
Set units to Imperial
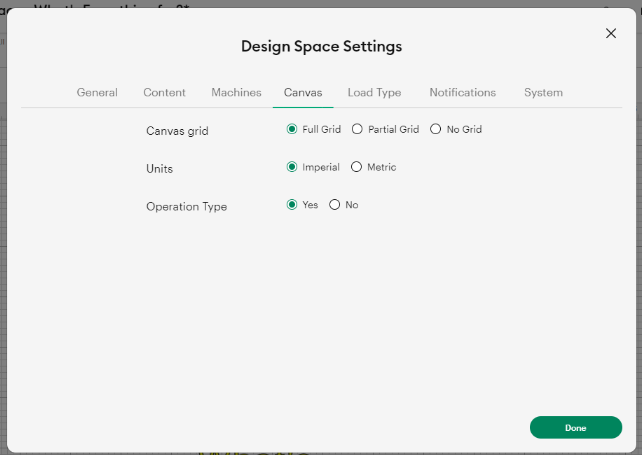click(x=292, y=167)
